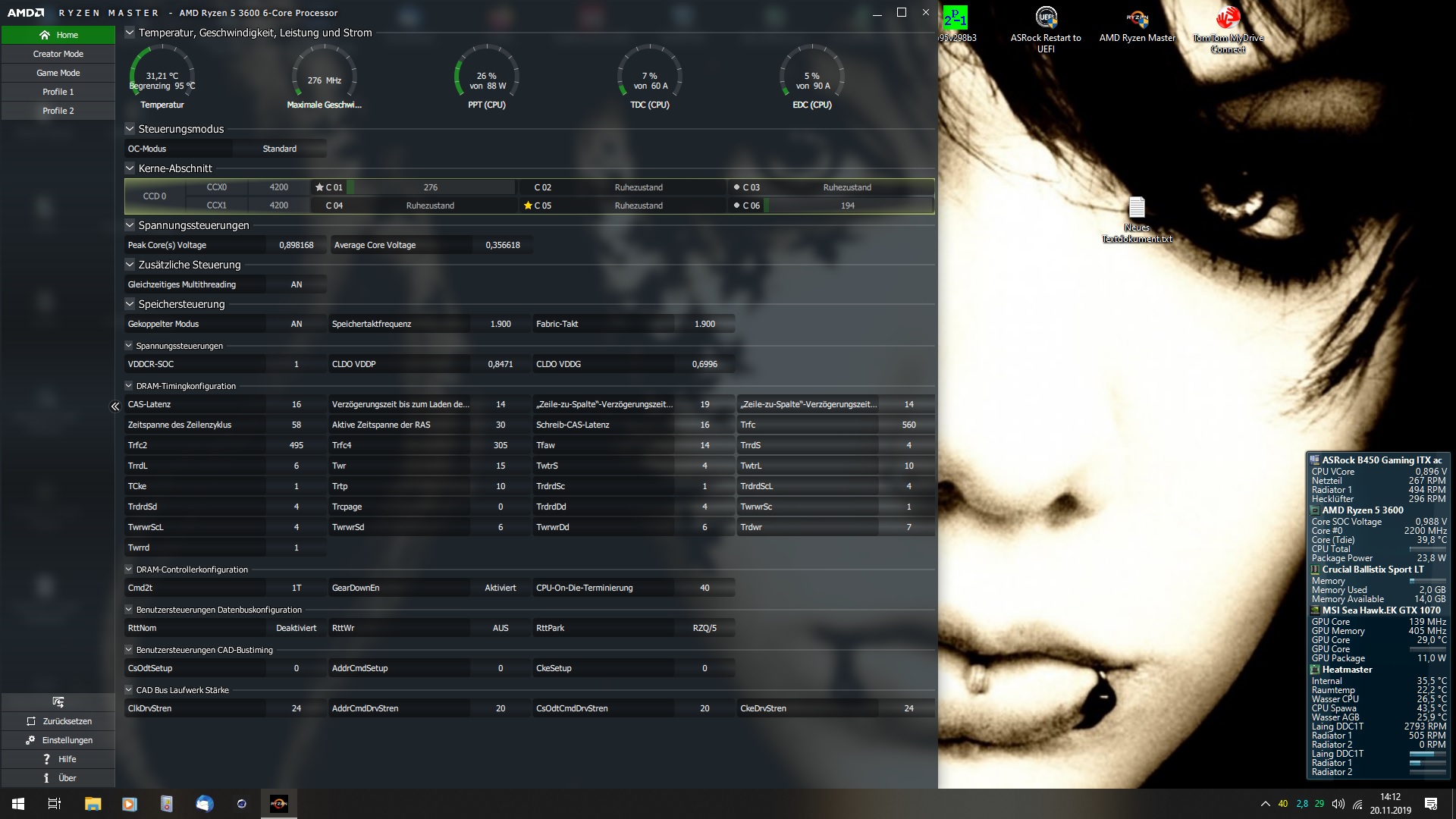Image resolution: width=1456 pixels, height=819 pixels.
Task: Select the Profile 2 tab
Action: pyautogui.click(x=58, y=111)
